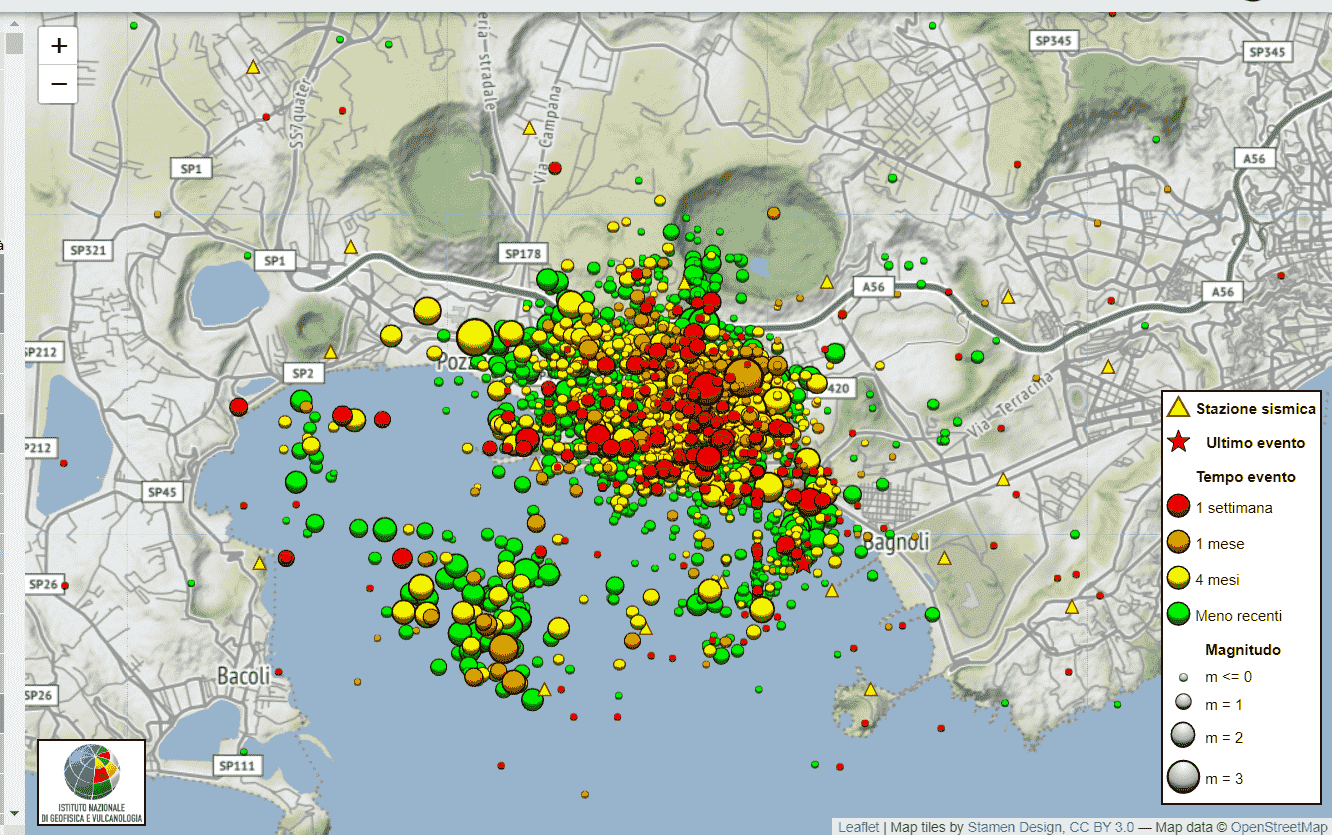Screen dimensions: 1332x835
Task: Select the red star last-event marker near Bagnoli
Action: click(803, 563)
